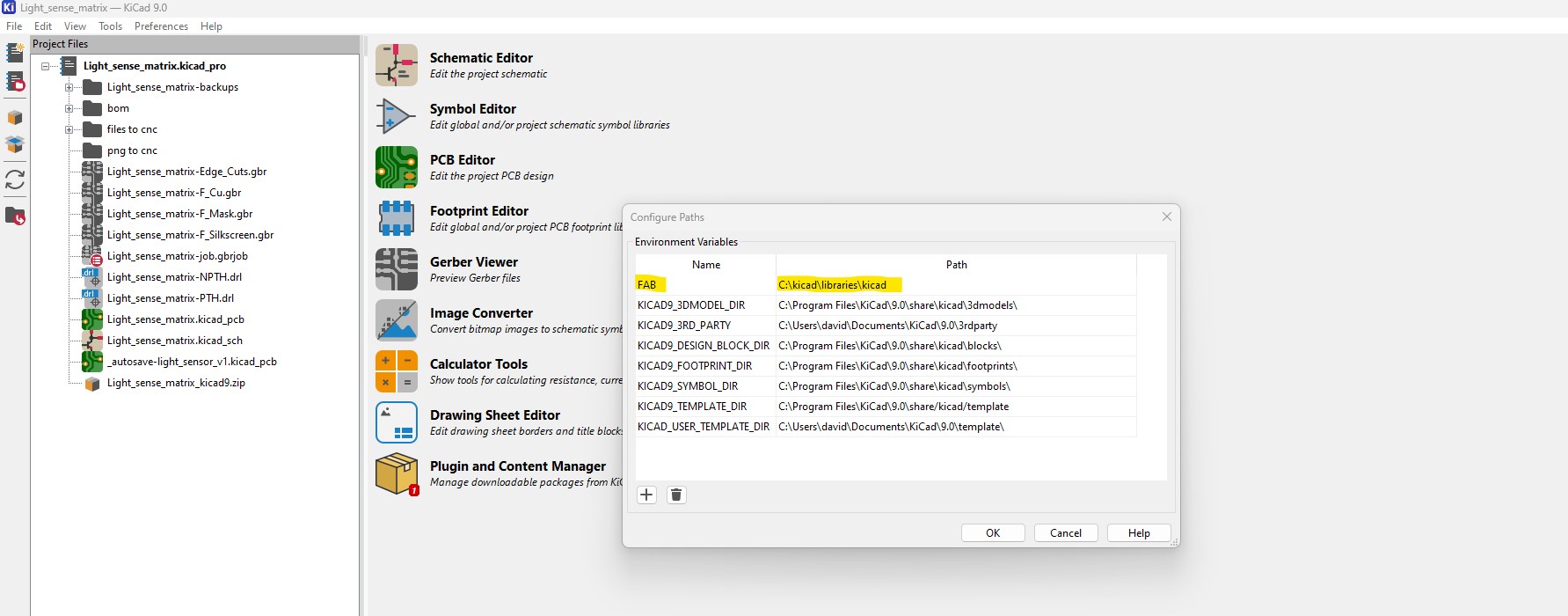This screenshot has width=1568, height=616.
Task: Open the Help menu
Action: pos(211,26)
